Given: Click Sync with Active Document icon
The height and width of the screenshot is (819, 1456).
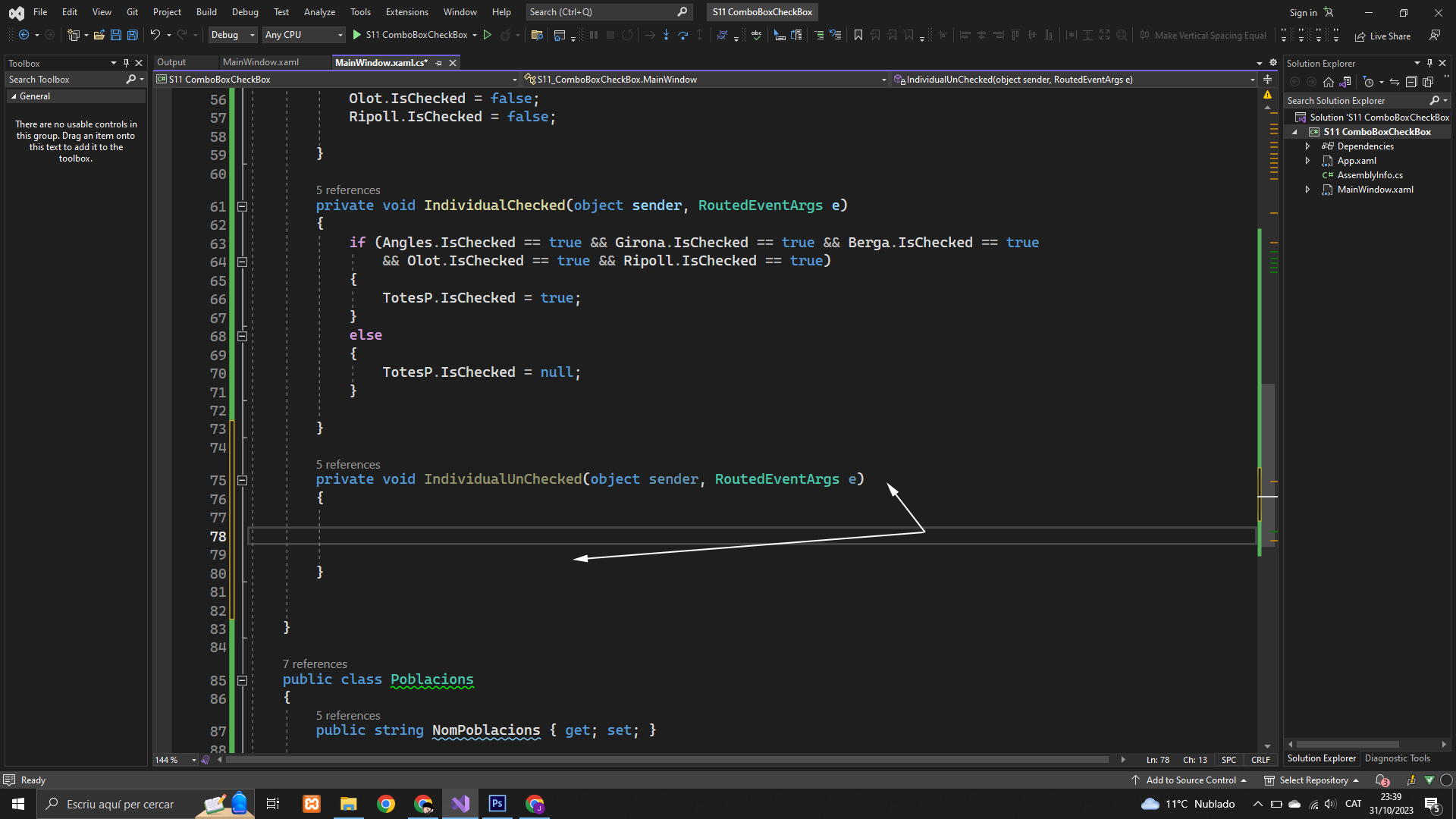Looking at the screenshot, I should click(1395, 82).
